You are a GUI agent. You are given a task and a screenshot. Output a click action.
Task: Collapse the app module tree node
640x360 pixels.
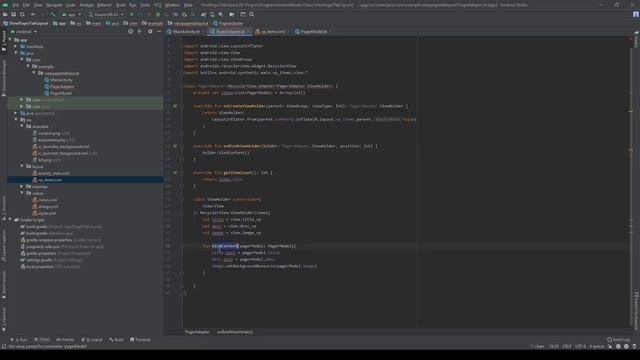click(x=10, y=40)
